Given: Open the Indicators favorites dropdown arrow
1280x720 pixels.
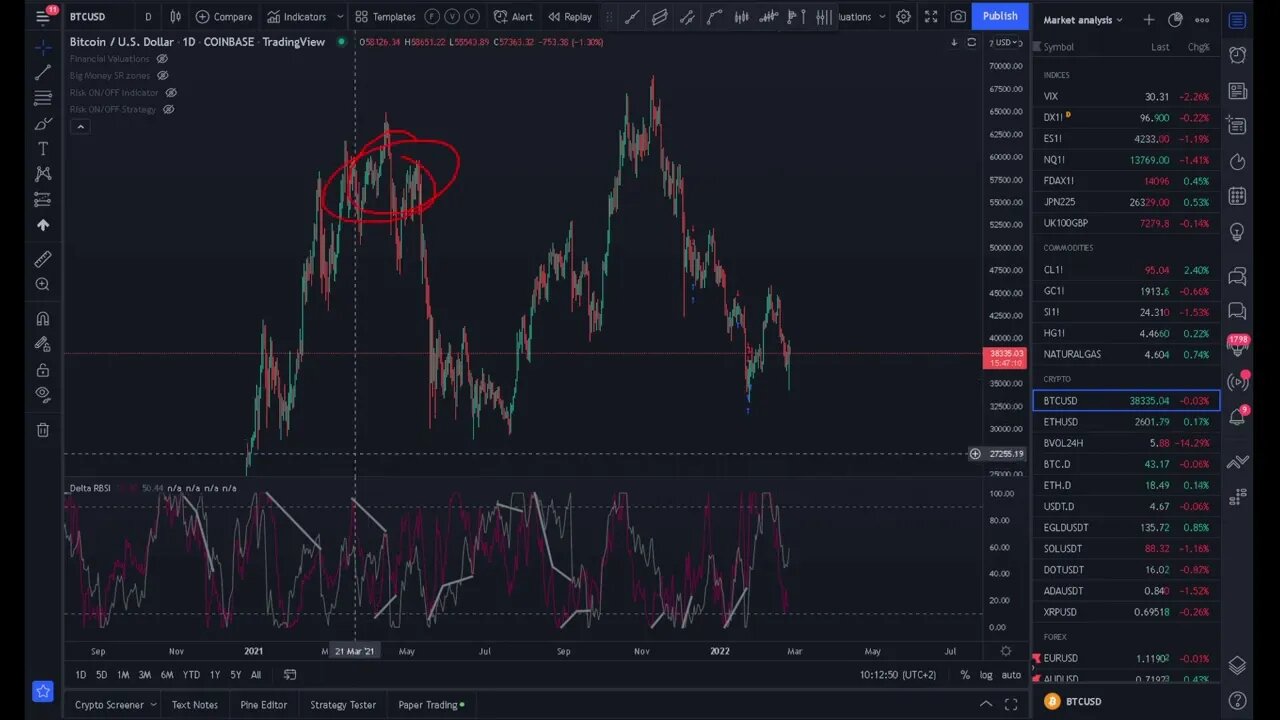Looking at the screenshot, I should pos(340,16).
